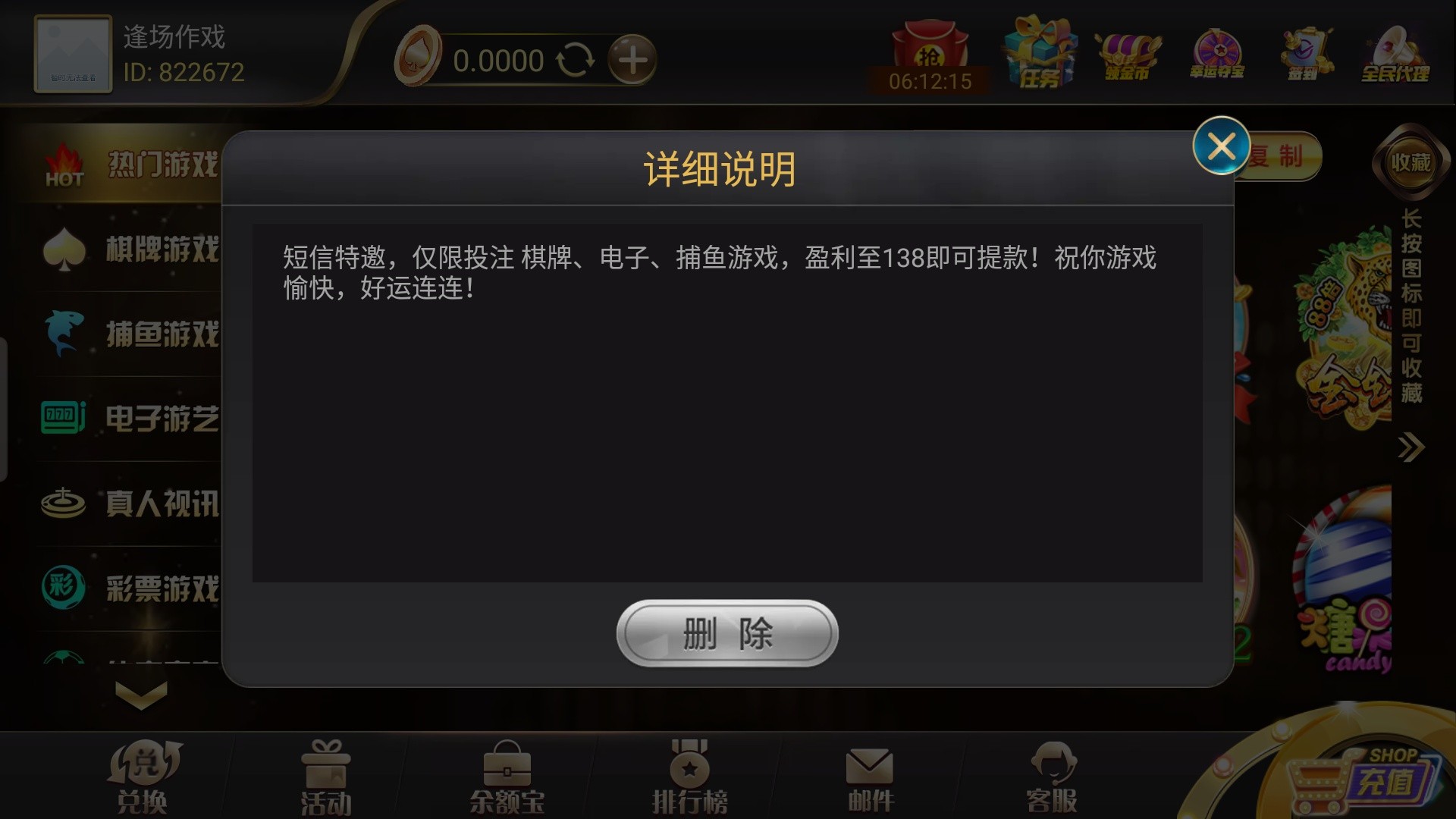This screenshot has height=819, width=1456.
Task: Open the 兑换 exchange icon
Action: coord(143,777)
